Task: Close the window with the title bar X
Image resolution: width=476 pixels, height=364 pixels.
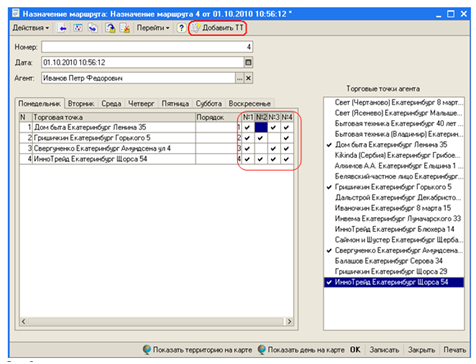Action: pyautogui.click(x=464, y=14)
